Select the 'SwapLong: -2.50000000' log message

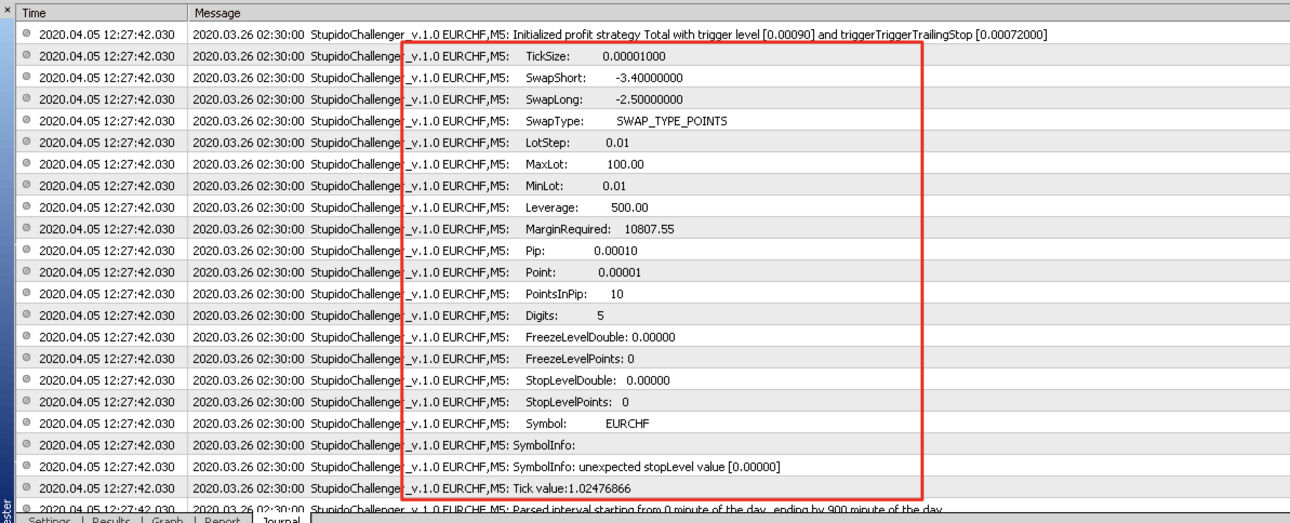click(438, 99)
